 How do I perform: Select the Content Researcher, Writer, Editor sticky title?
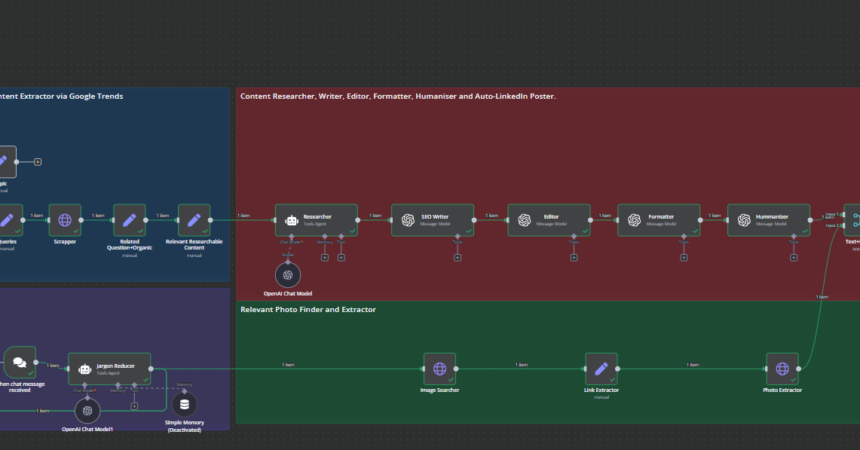[x=398, y=96]
